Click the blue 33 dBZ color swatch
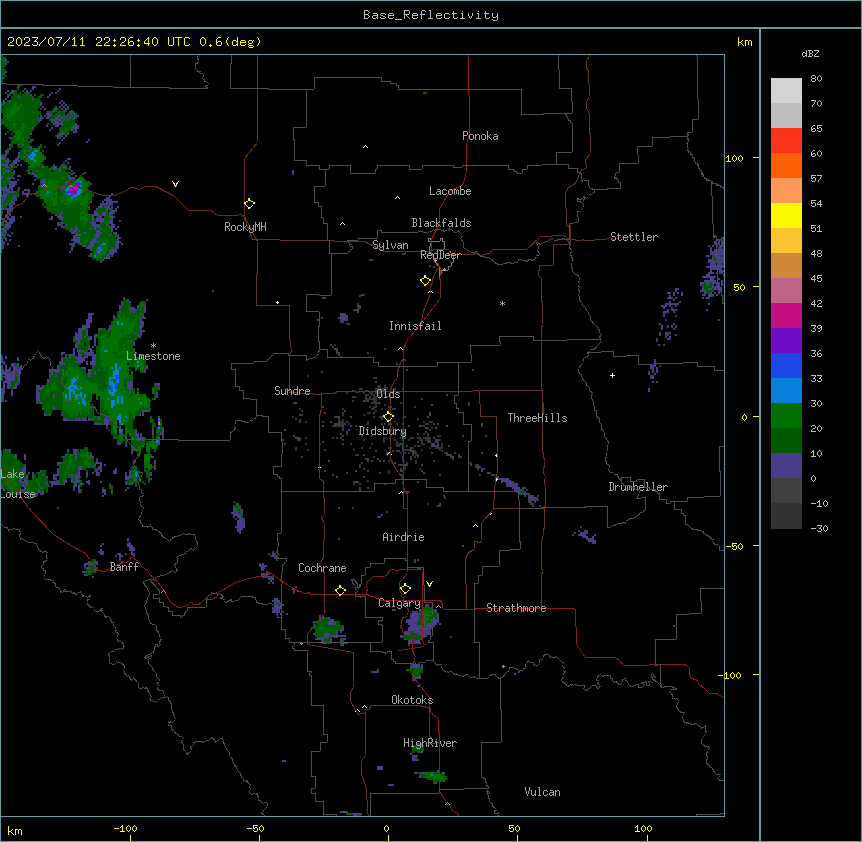Viewport: 862px width, 842px height. click(786, 365)
